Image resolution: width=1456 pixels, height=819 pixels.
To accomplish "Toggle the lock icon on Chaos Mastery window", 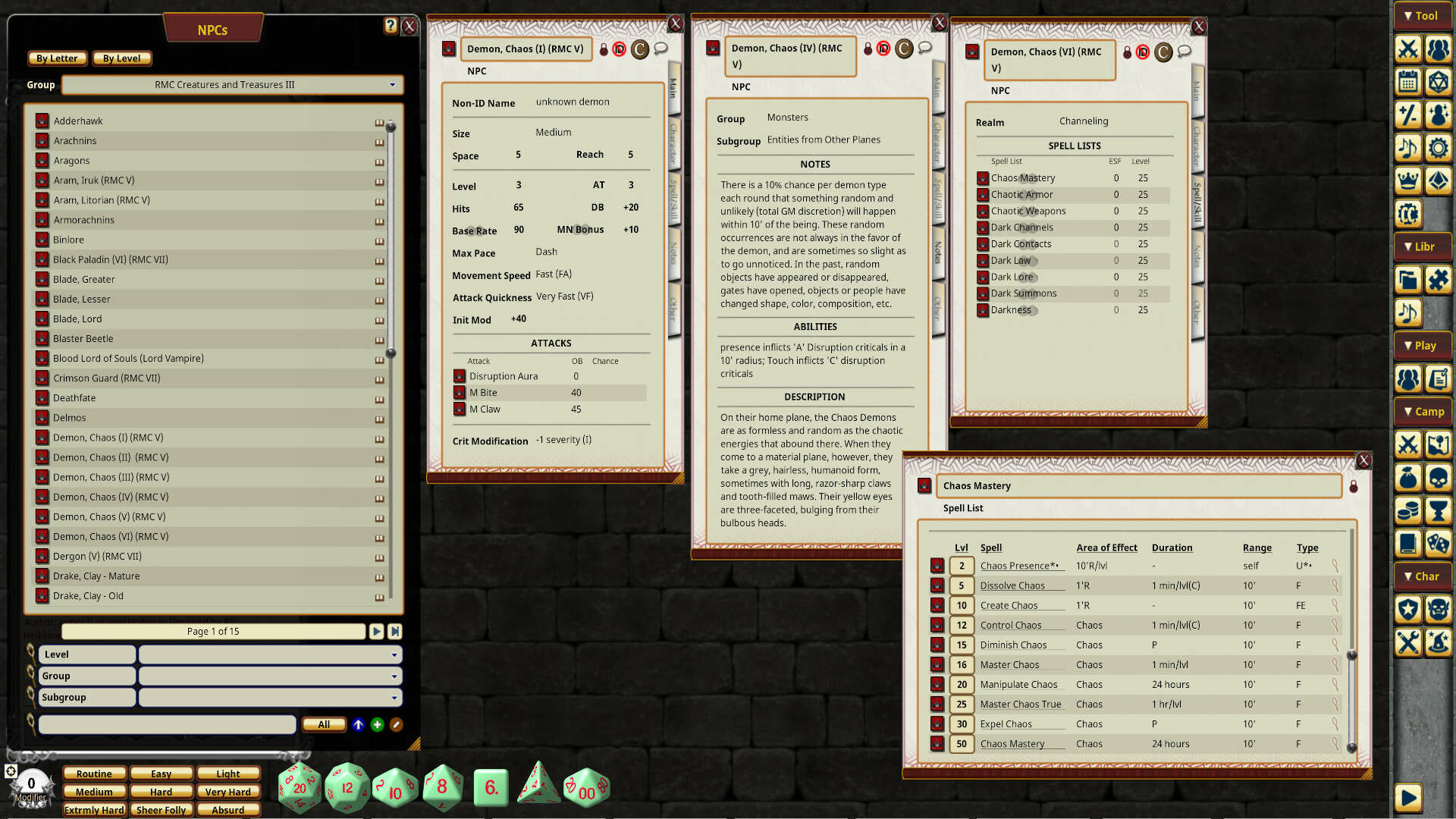I will pos(1354,487).
